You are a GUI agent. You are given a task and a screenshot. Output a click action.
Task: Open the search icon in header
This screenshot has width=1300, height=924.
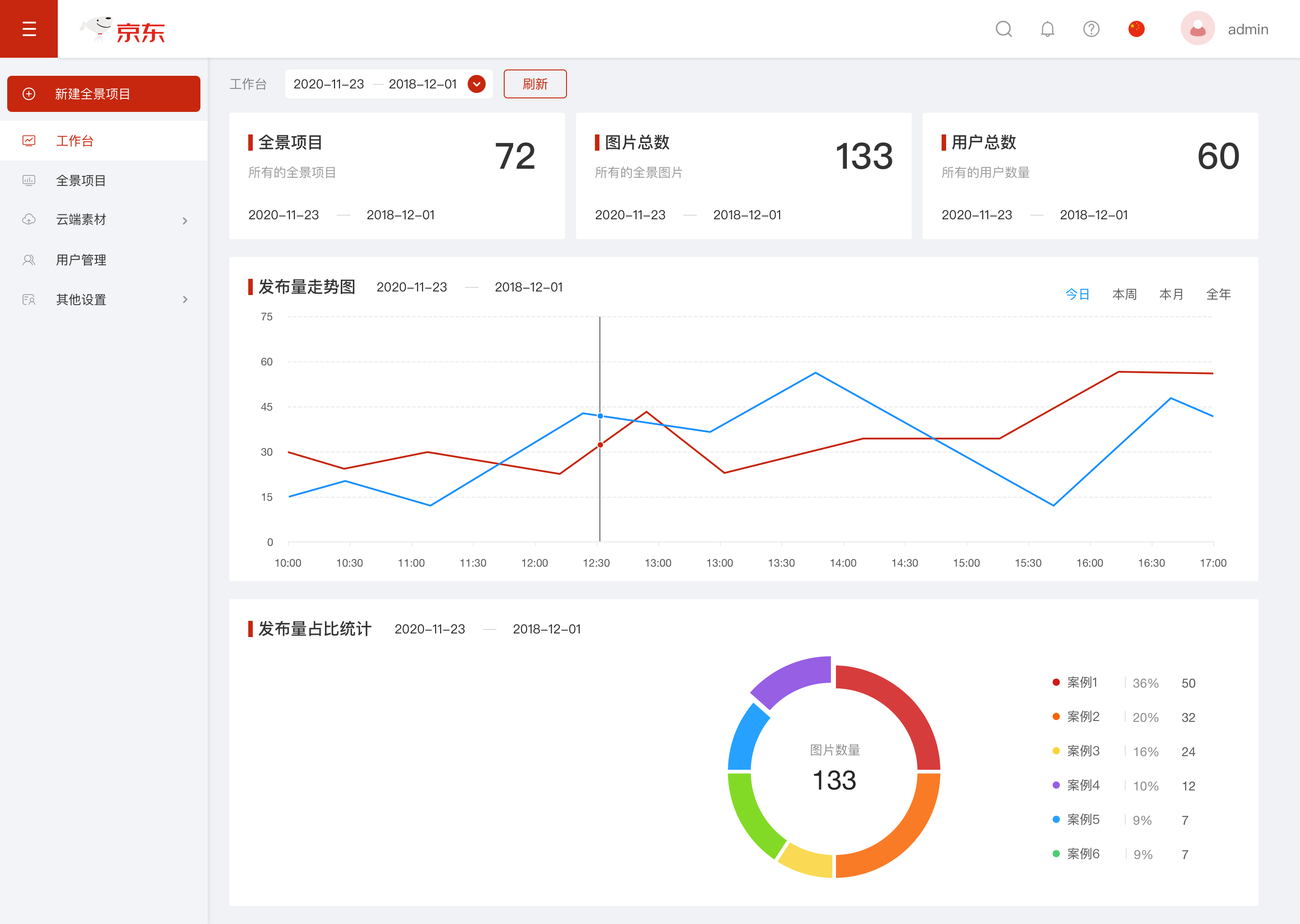(1003, 29)
